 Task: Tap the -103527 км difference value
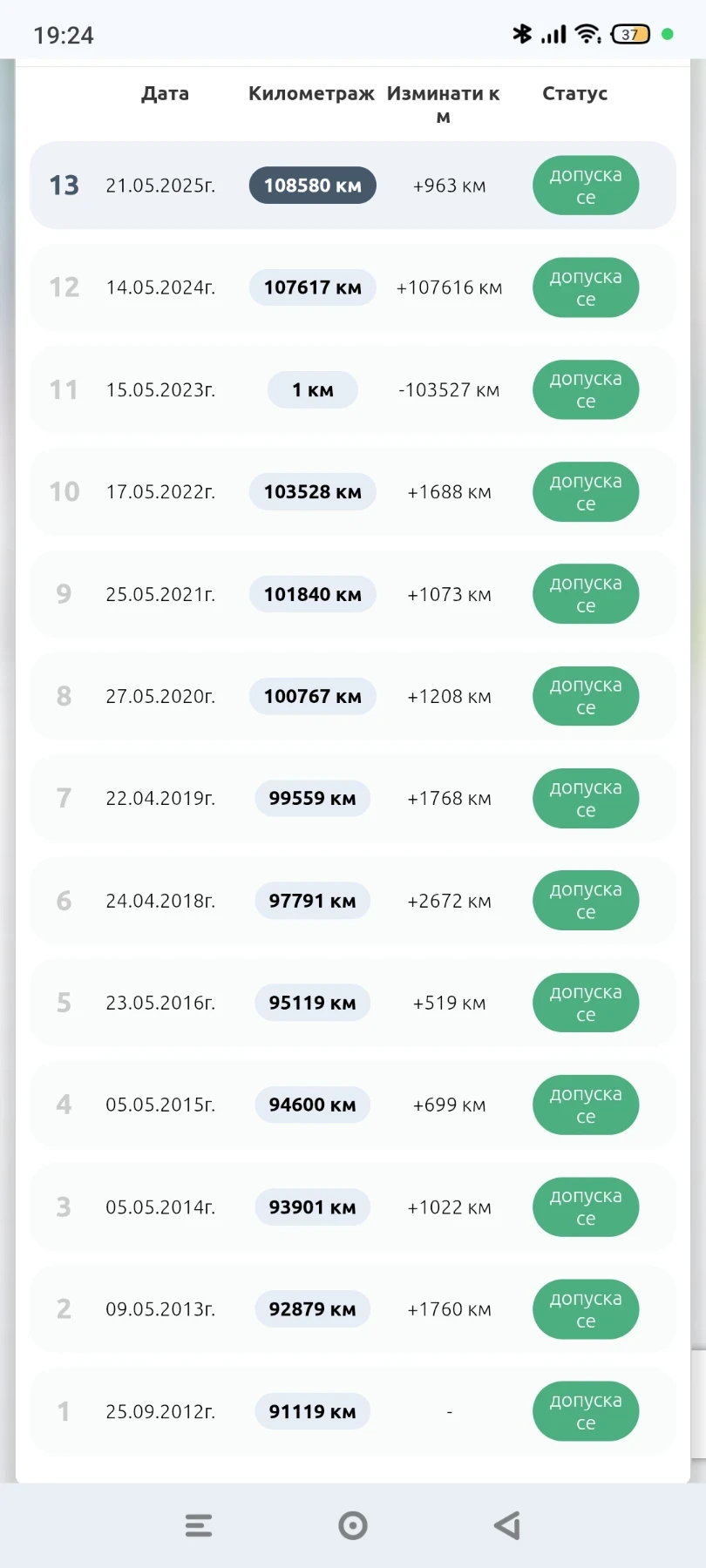pyautogui.click(x=449, y=389)
